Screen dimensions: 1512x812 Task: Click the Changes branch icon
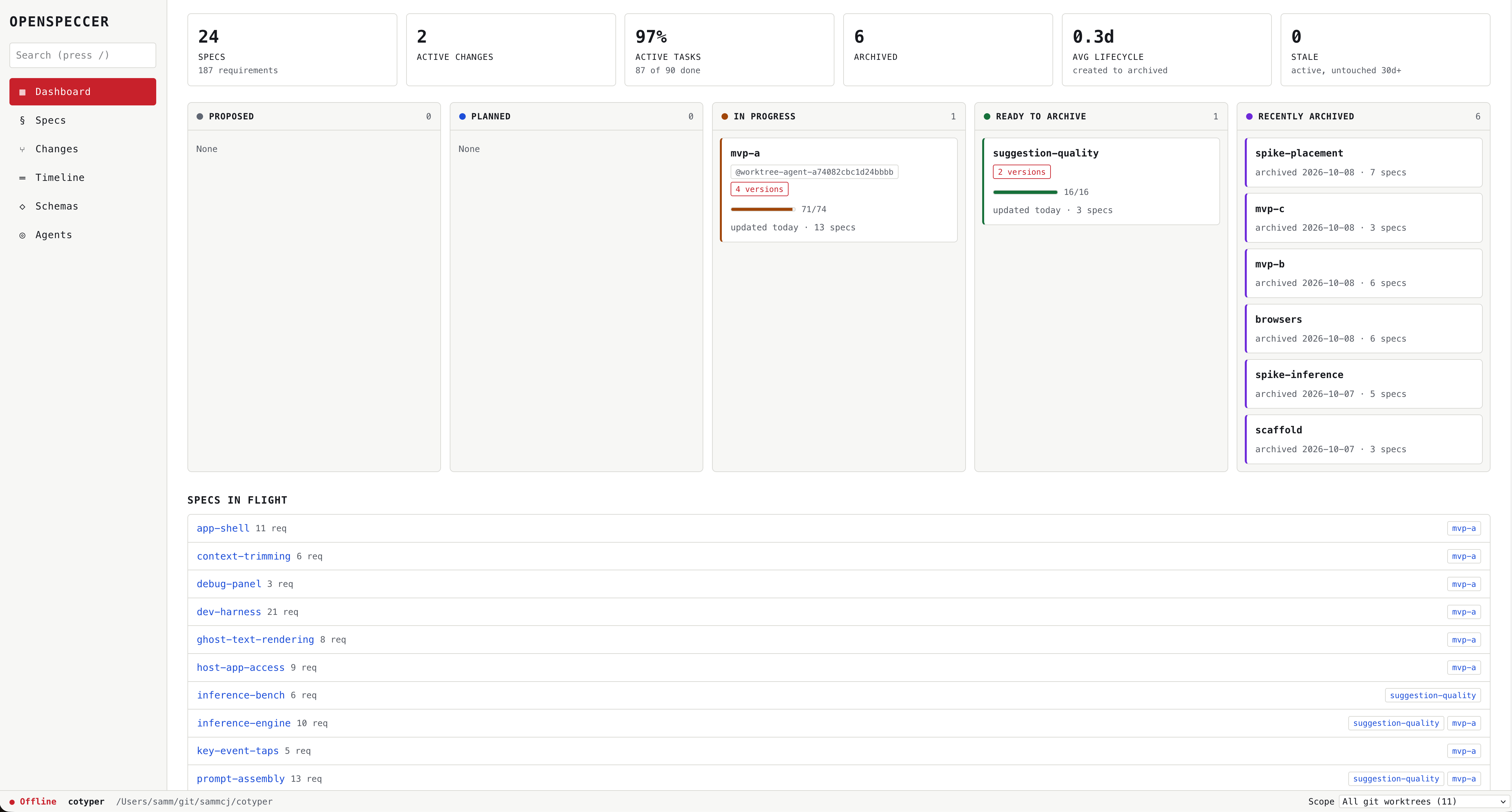pyautogui.click(x=22, y=149)
